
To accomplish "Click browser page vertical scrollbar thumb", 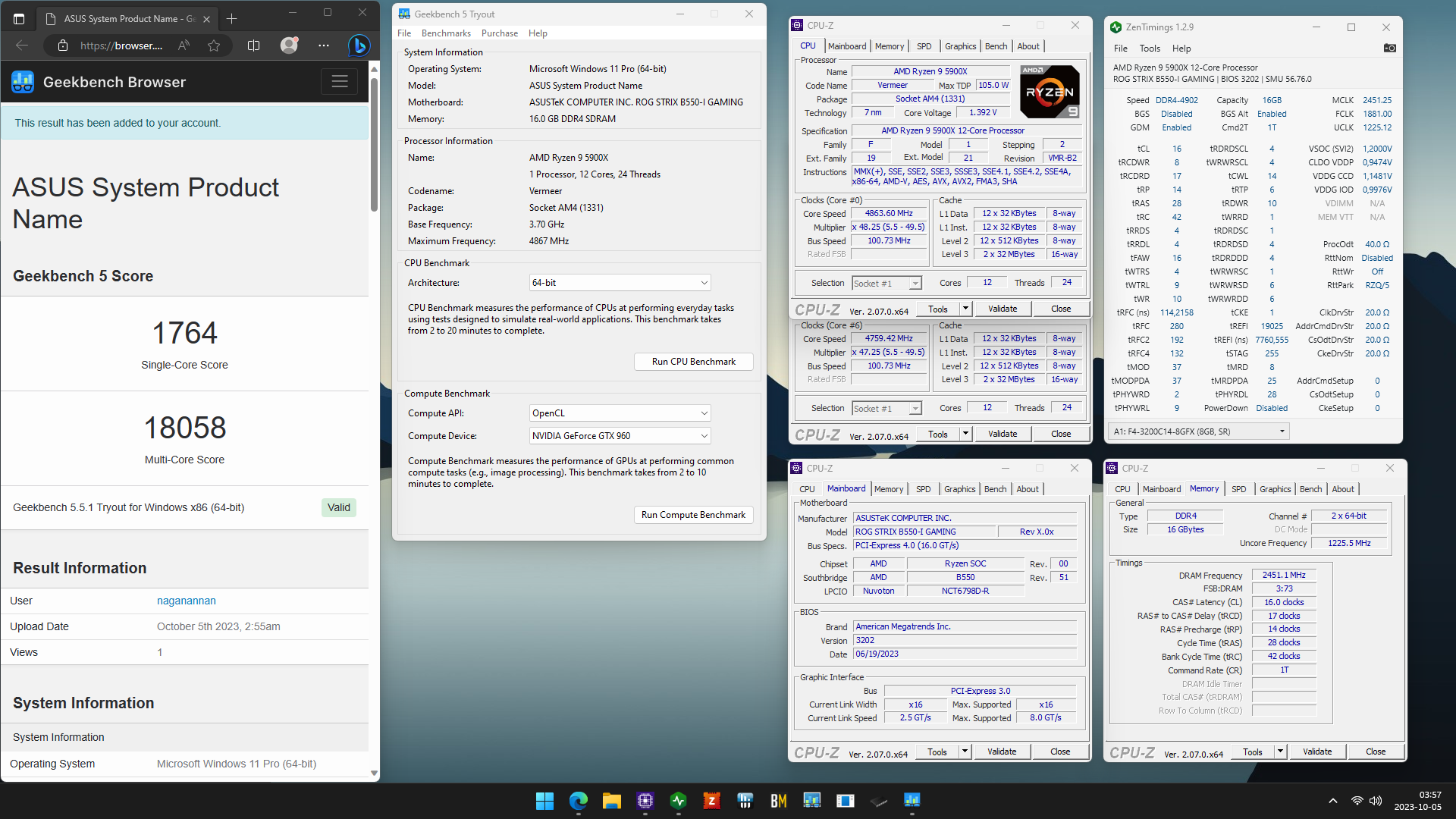I will pyautogui.click(x=374, y=144).
